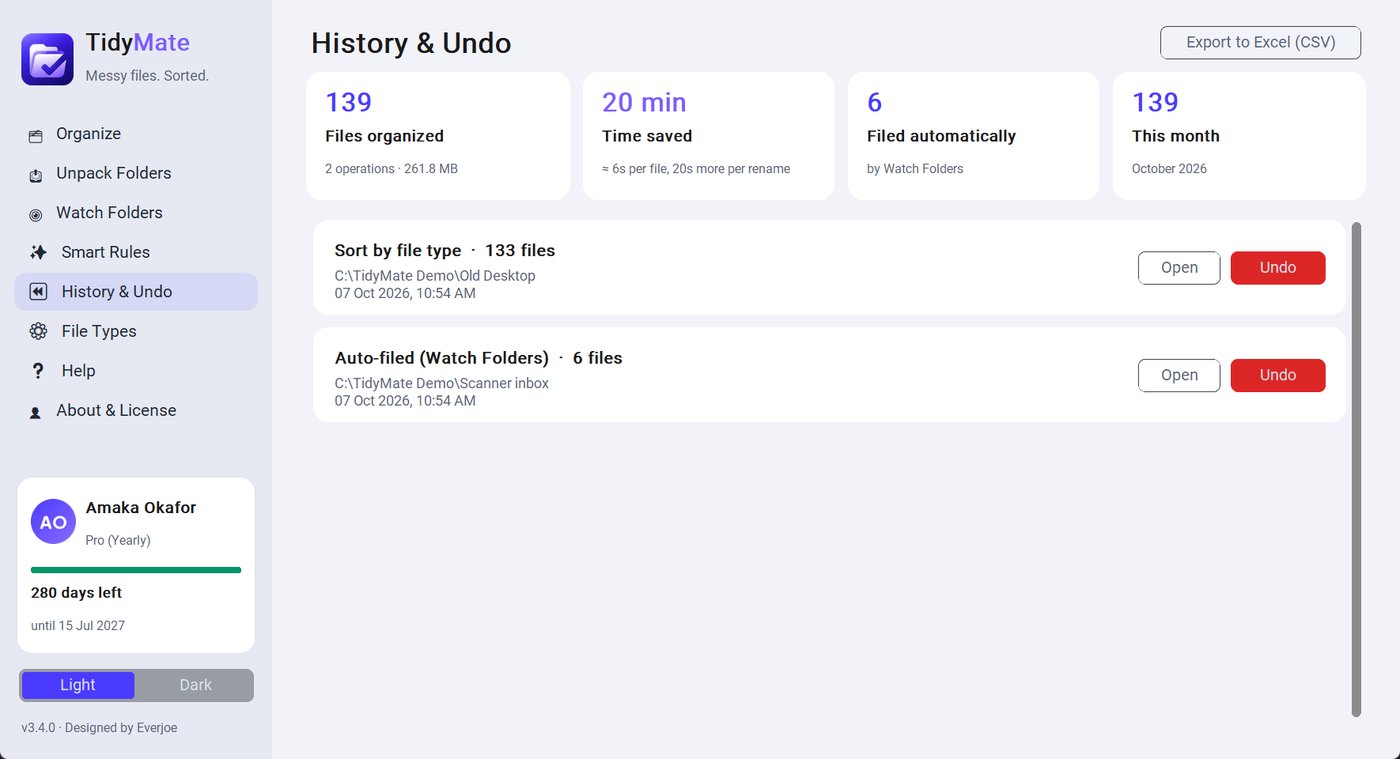Open the Organize section

[x=136, y=134]
